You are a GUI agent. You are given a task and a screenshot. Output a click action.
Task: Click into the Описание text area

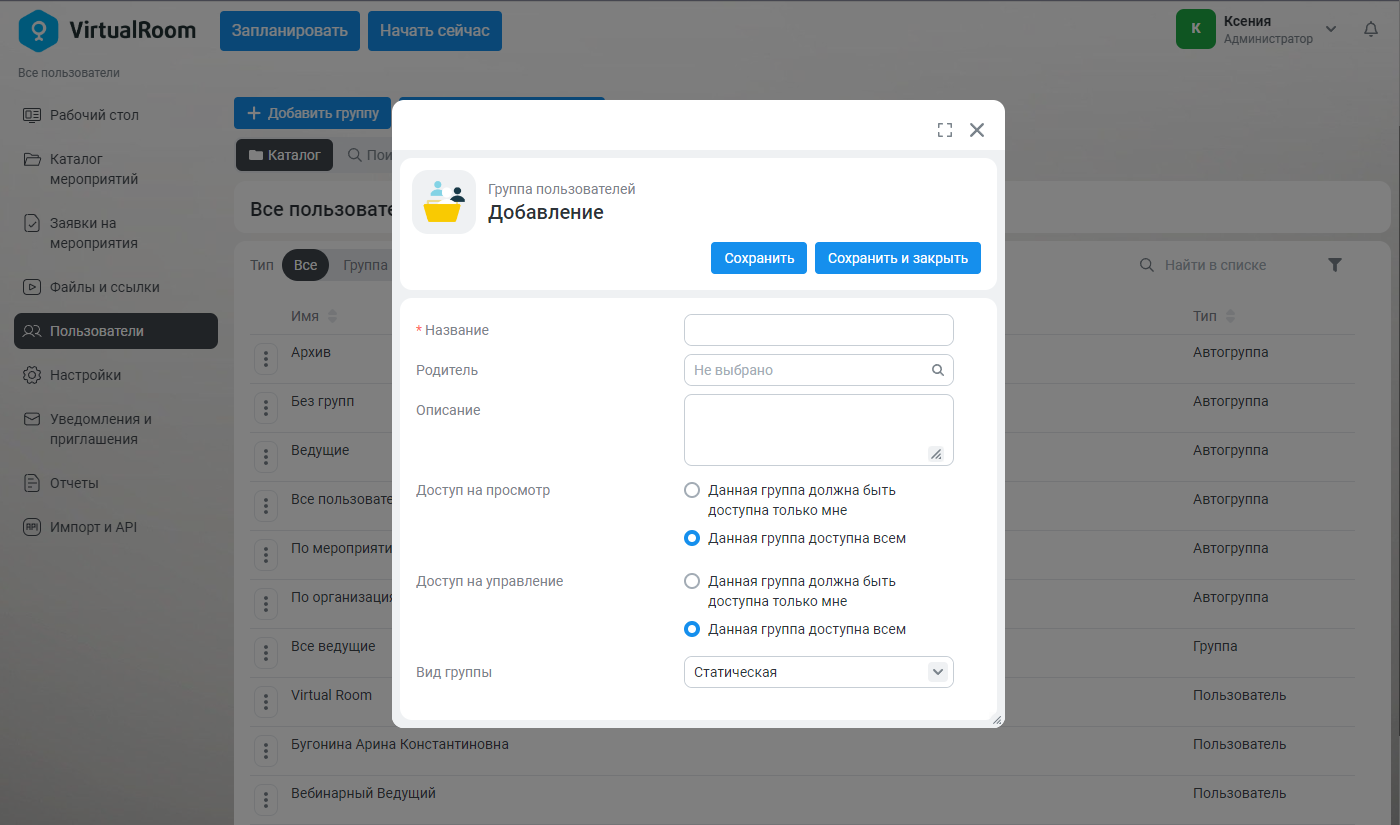click(819, 430)
